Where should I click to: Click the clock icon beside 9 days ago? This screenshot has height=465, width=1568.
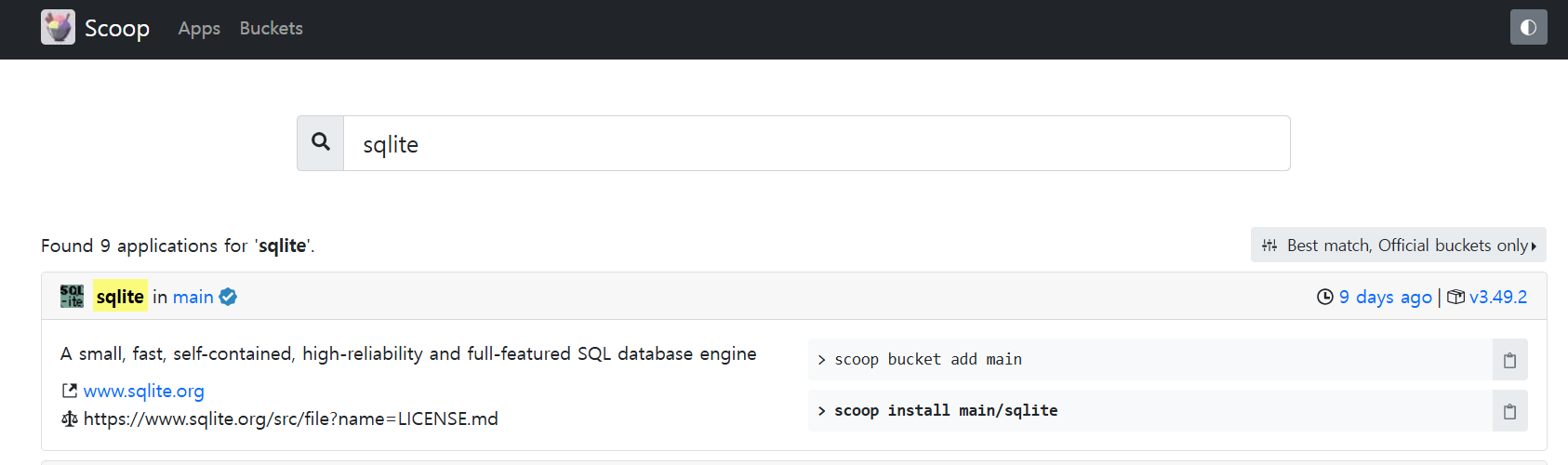pyautogui.click(x=1325, y=297)
